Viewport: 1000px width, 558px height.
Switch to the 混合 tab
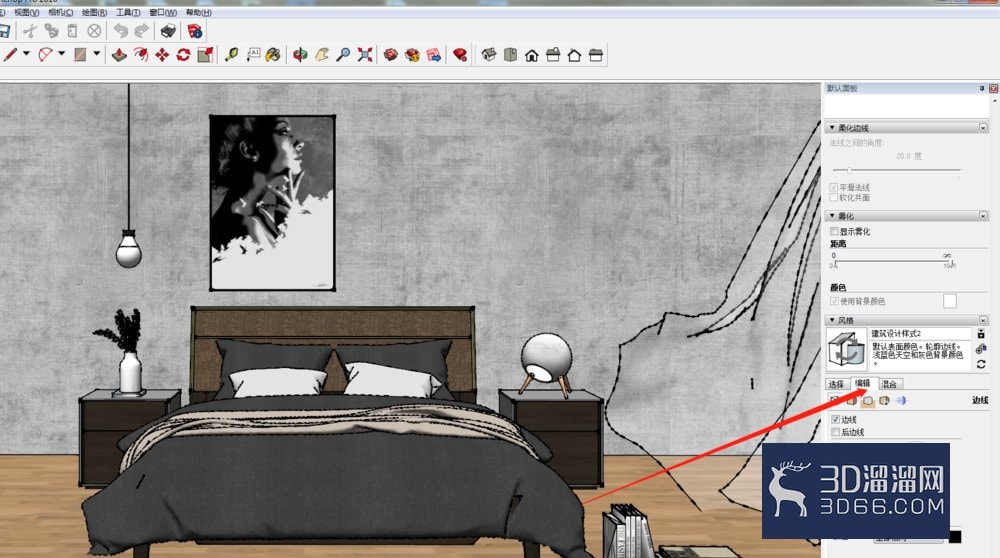point(889,384)
